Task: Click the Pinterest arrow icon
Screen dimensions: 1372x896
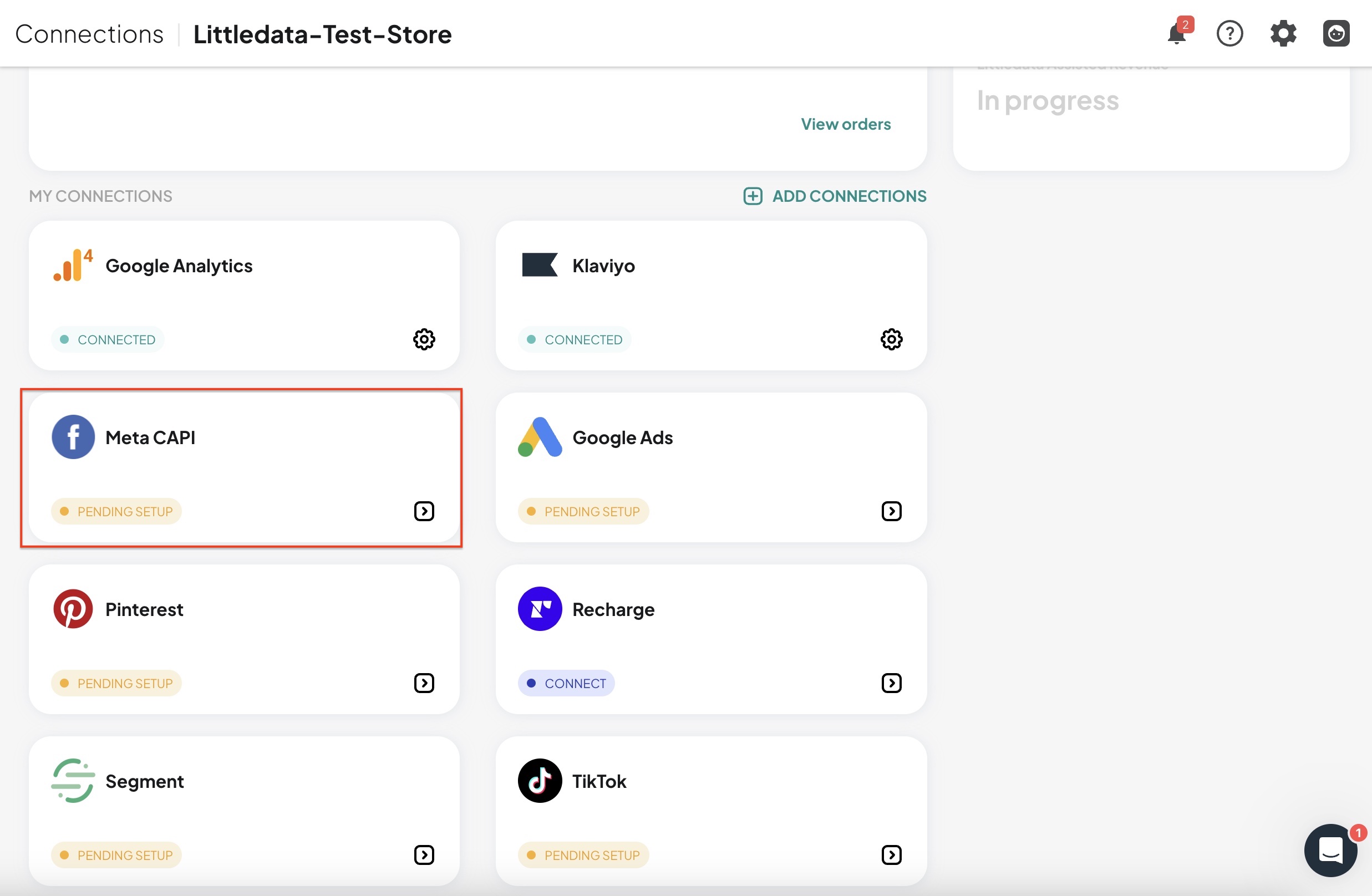Action: click(x=424, y=683)
